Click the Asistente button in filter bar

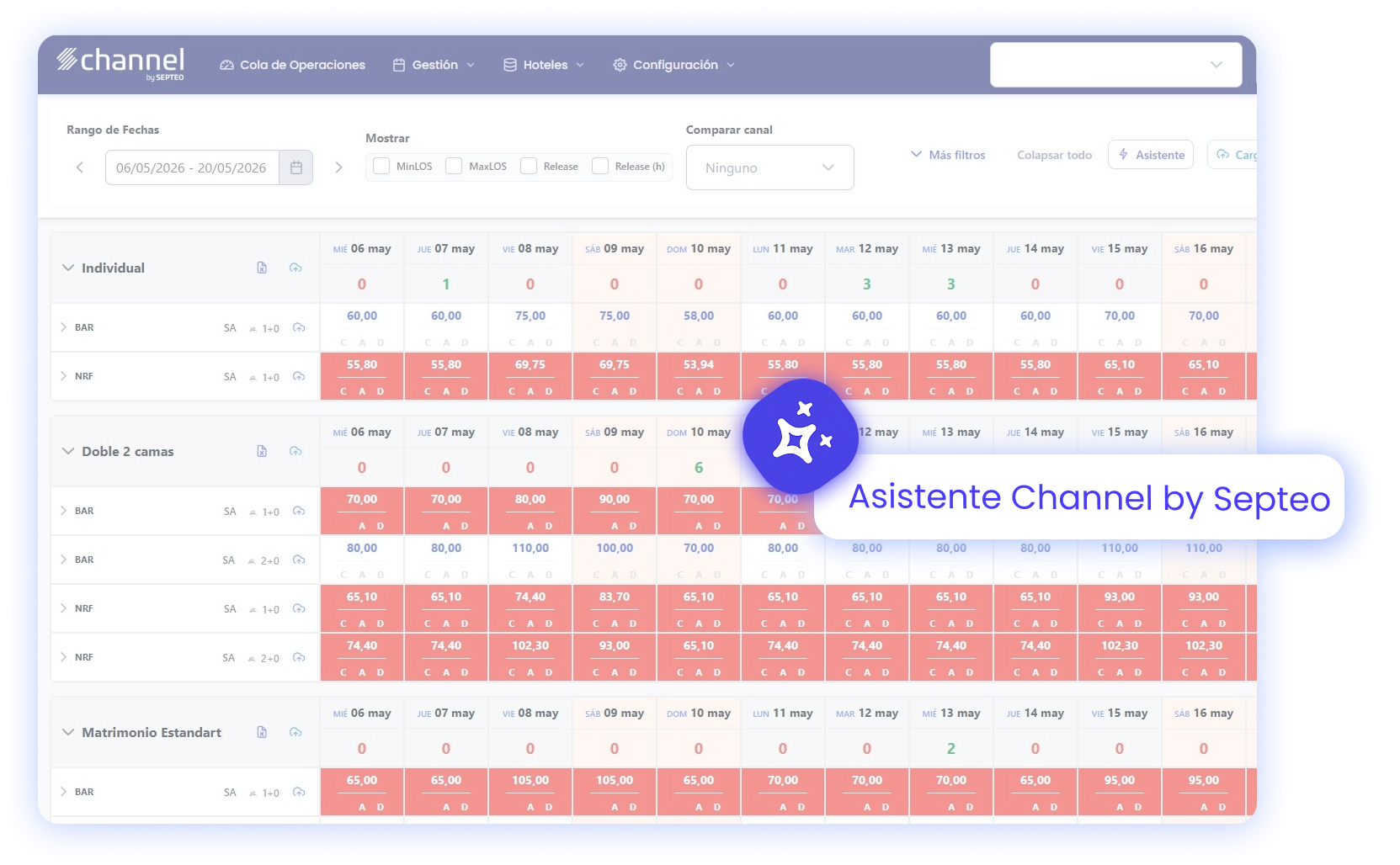pos(1151,155)
